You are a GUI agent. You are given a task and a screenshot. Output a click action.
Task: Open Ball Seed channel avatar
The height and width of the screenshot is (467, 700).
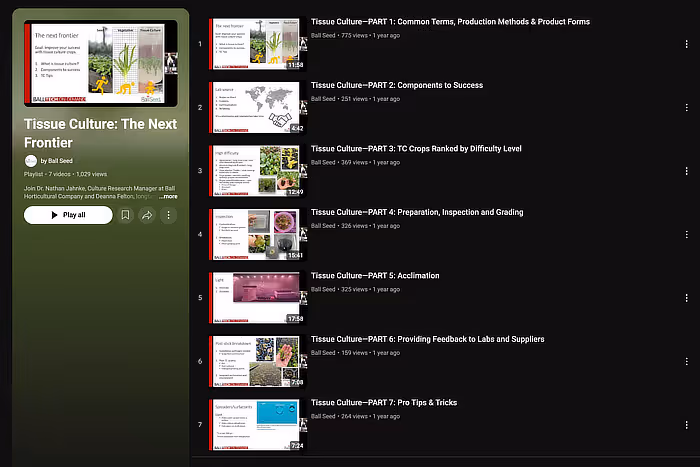pyautogui.click(x=31, y=161)
